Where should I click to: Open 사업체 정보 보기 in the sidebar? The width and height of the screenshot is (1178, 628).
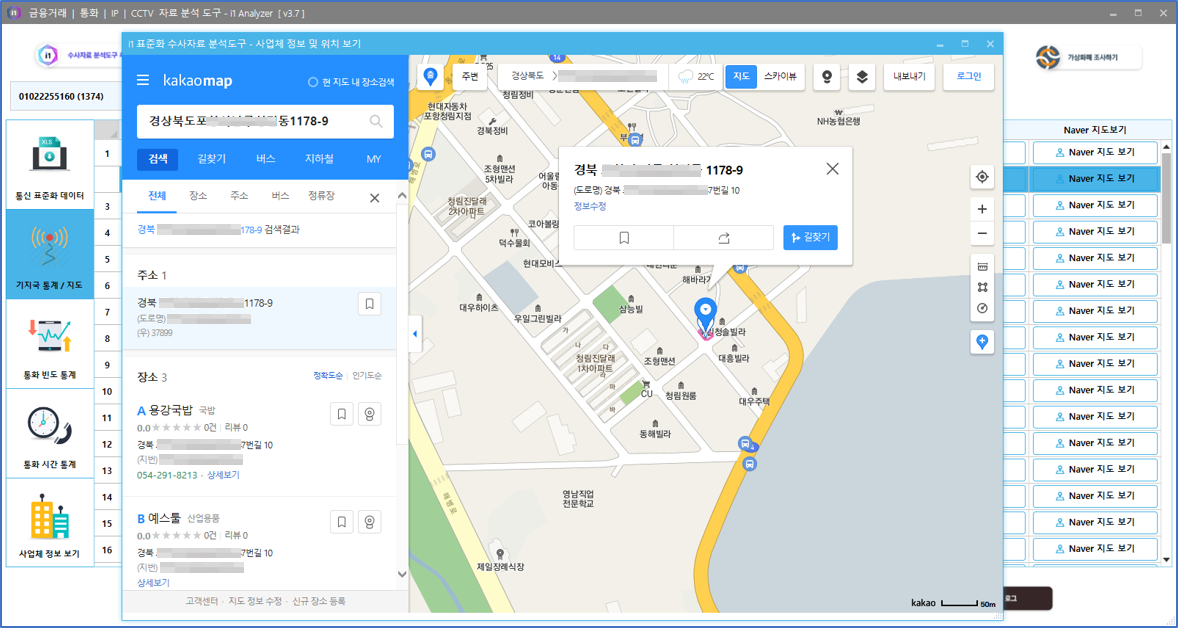pyautogui.click(x=50, y=523)
